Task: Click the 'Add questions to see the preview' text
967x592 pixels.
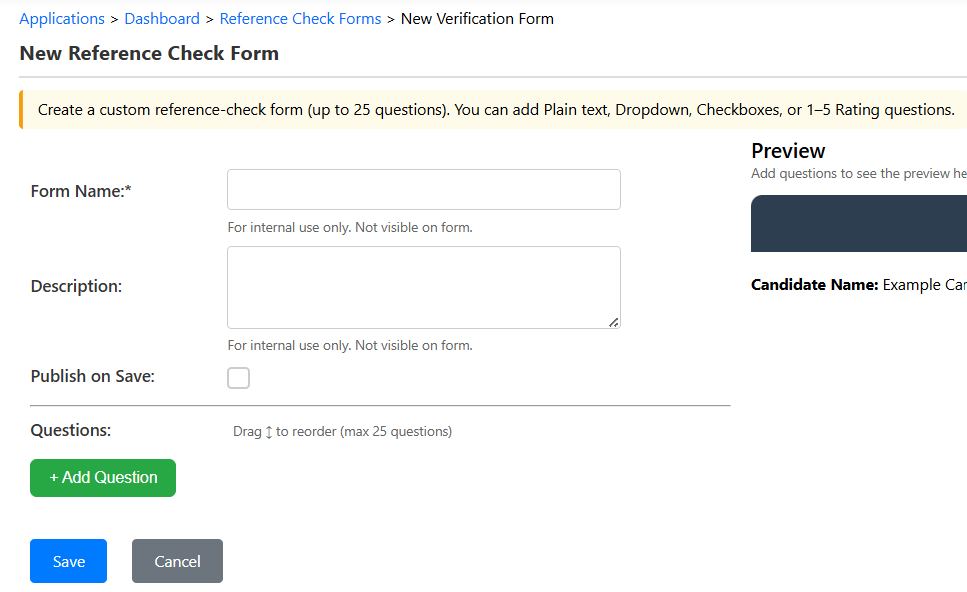Action: [857, 173]
